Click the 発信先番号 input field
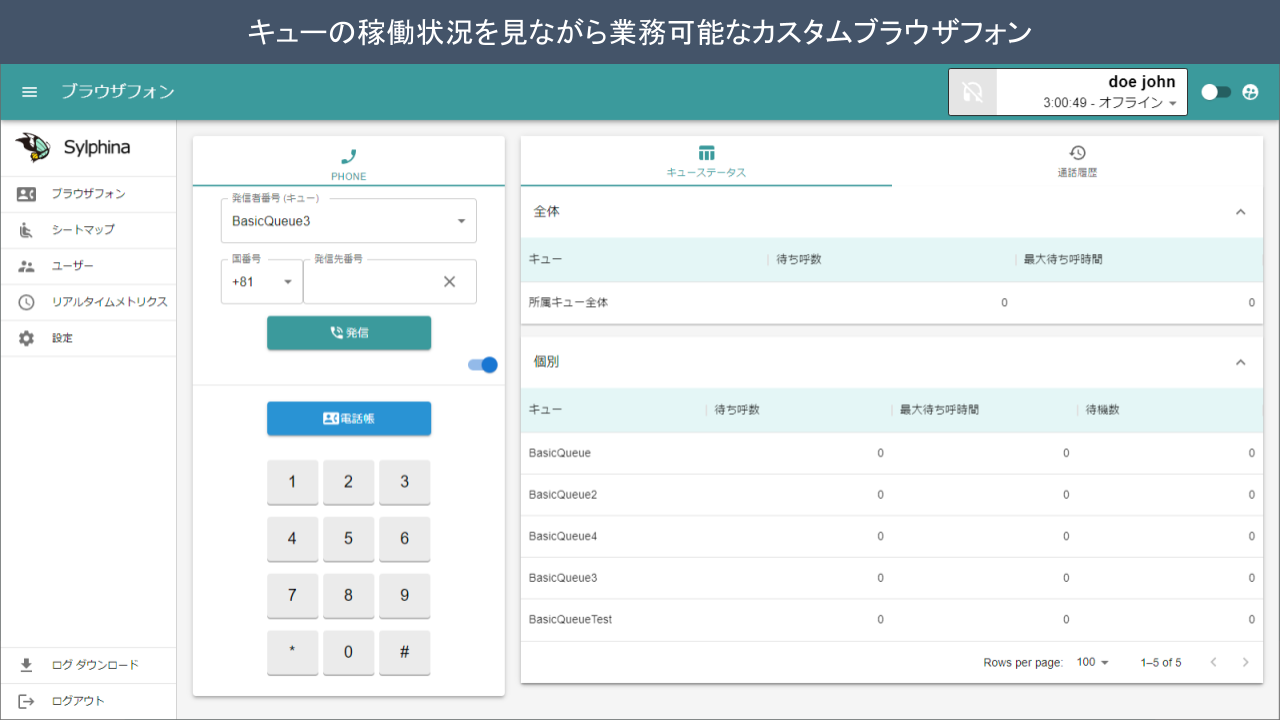 (x=370, y=283)
